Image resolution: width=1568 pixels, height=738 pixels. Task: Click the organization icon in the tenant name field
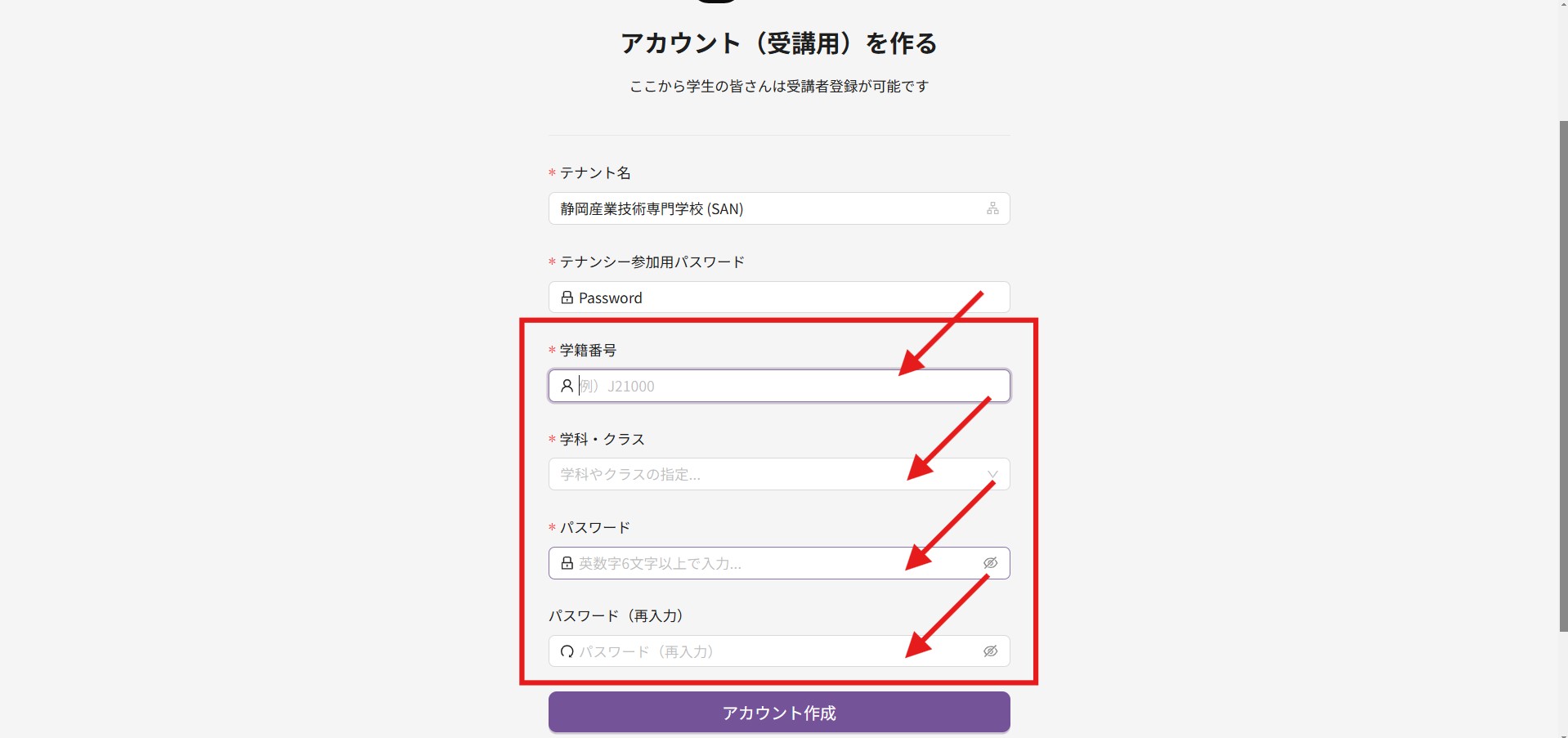[992, 208]
